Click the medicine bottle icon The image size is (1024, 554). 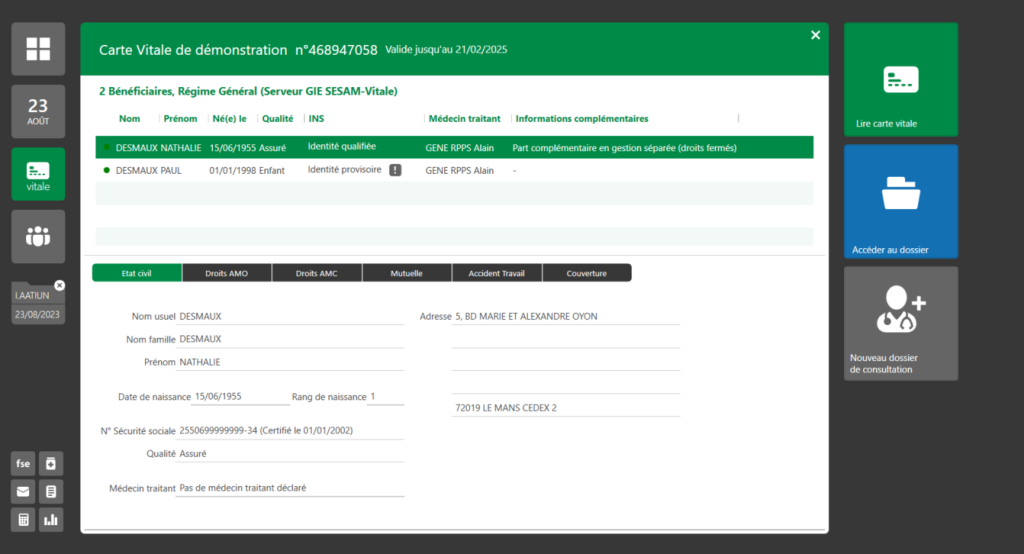50,463
